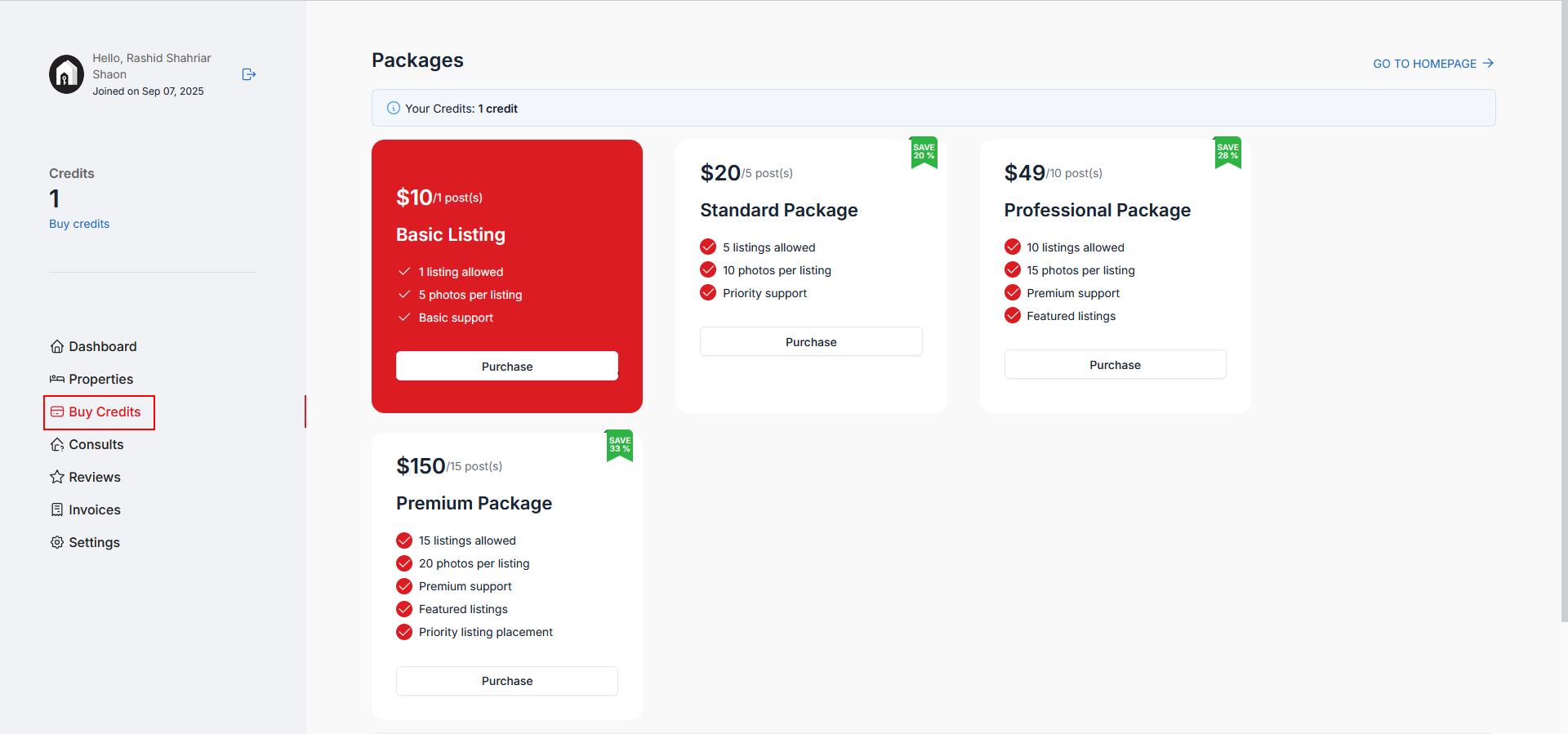Purchase the Standard Package
The image size is (1568, 734).
[811, 341]
